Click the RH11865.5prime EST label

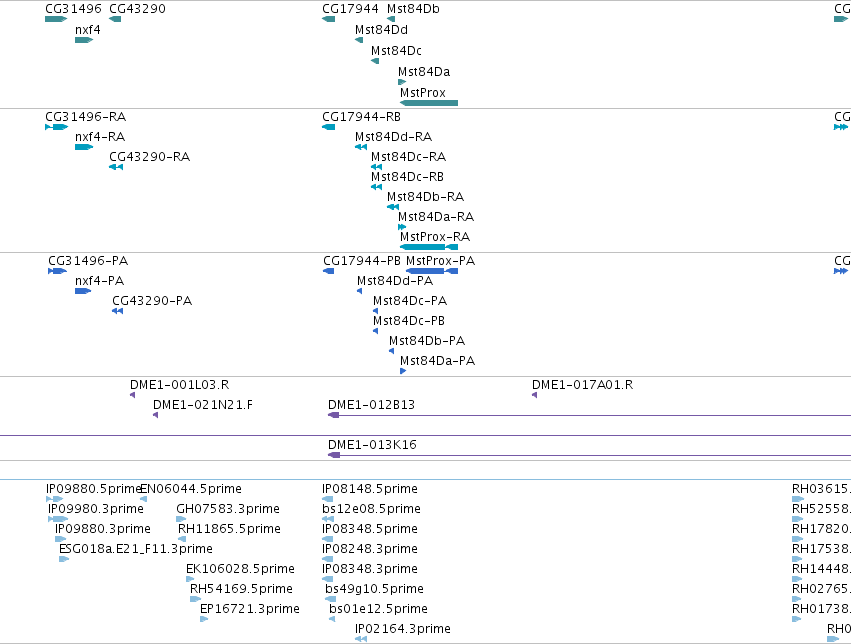[229, 530]
